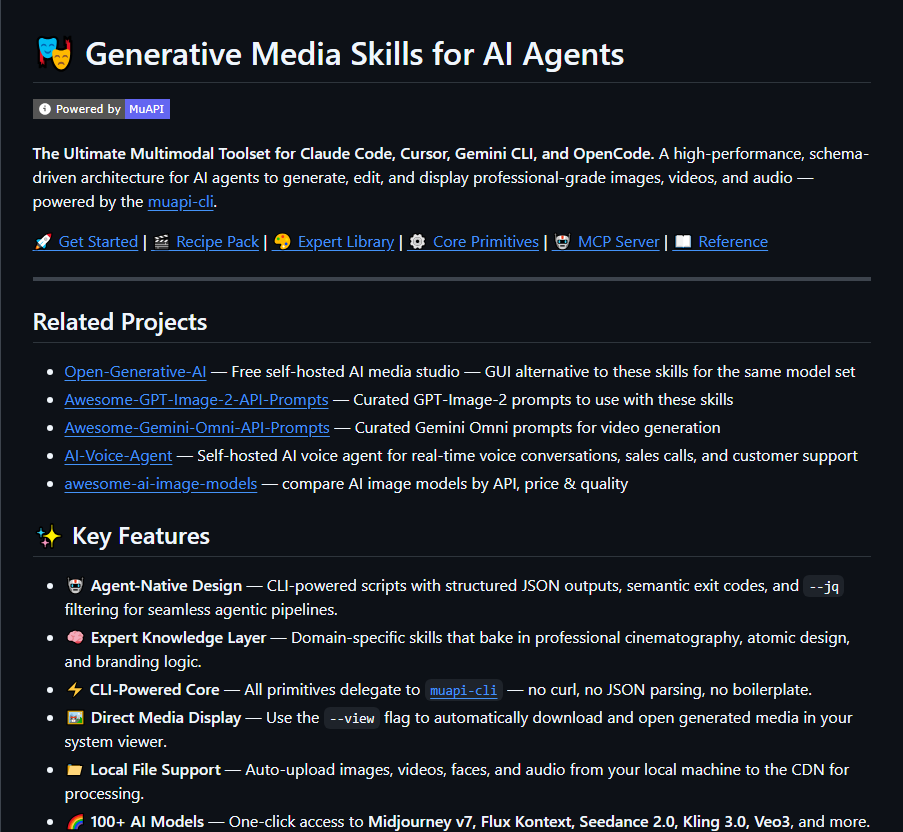Click the rocket icon before Get Started

[x=43, y=242]
